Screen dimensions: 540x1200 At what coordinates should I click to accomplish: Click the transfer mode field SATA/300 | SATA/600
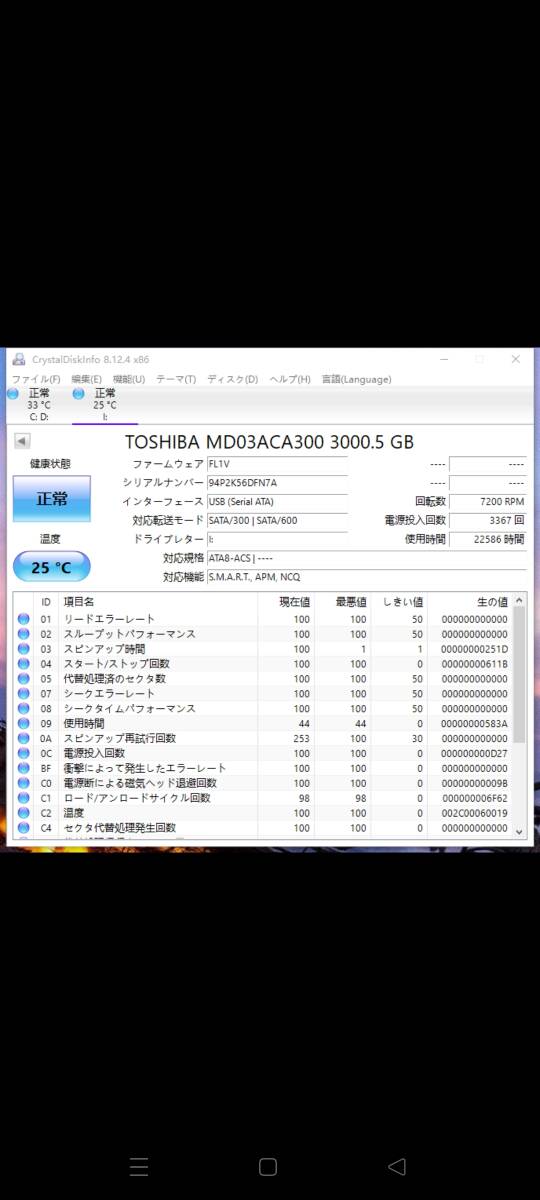tap(277, 521)
